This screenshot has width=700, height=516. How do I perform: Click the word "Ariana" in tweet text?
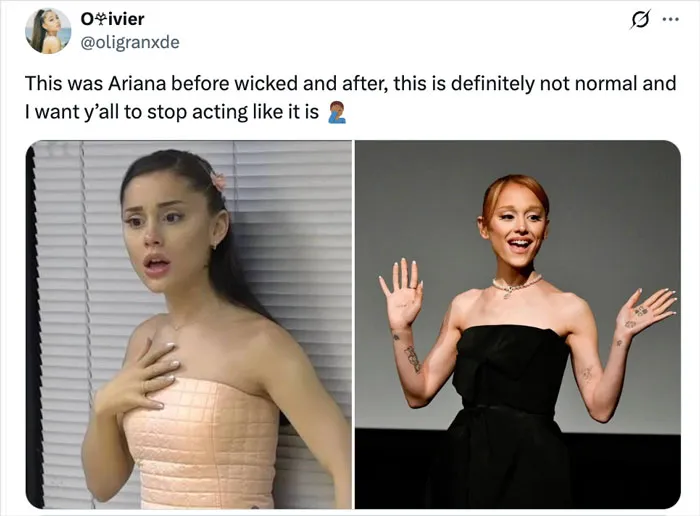click(137, 83)
